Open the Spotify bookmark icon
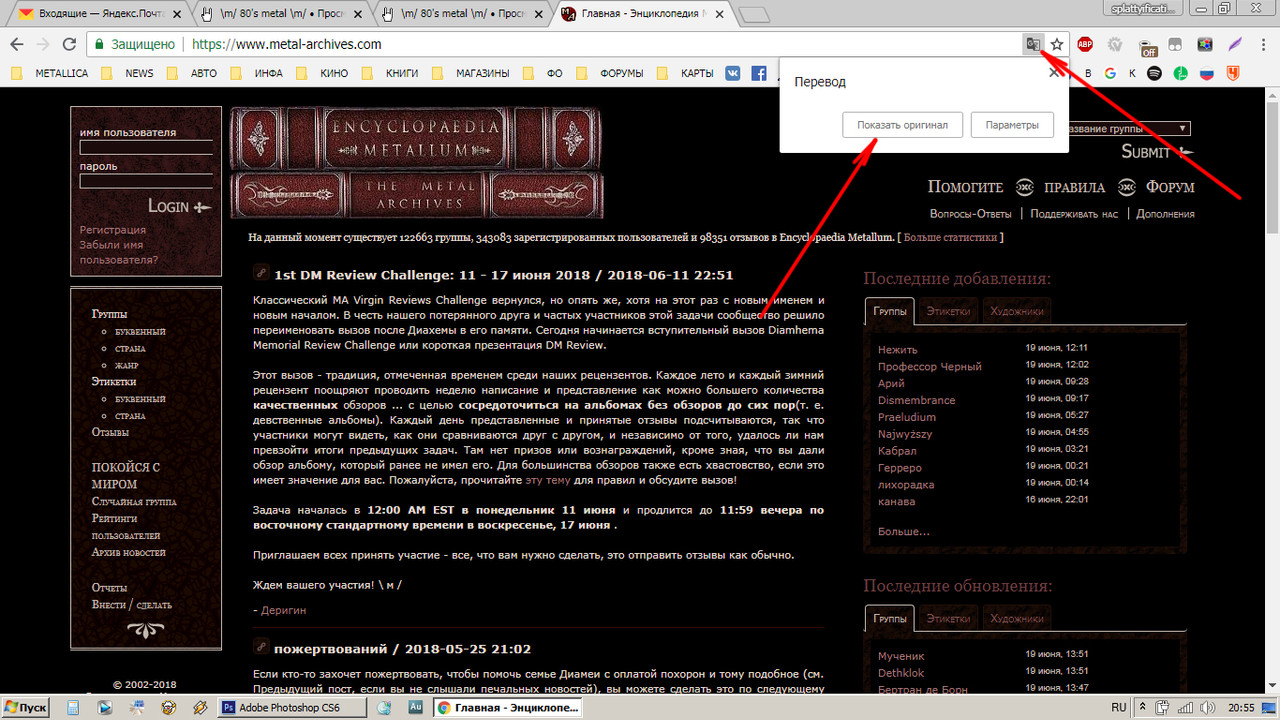 (1154, 73)
